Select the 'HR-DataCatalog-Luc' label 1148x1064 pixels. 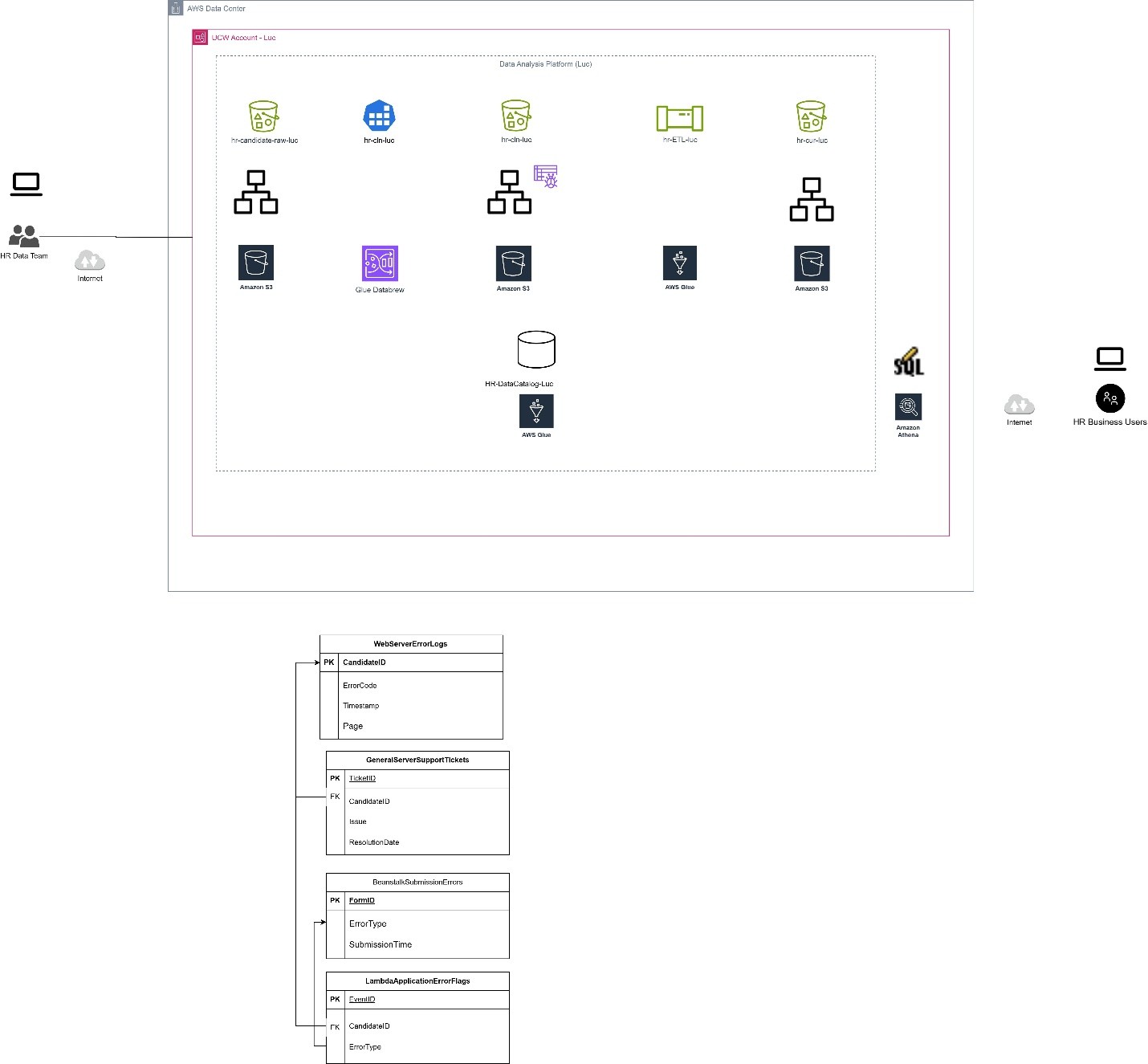coord(519,384)
